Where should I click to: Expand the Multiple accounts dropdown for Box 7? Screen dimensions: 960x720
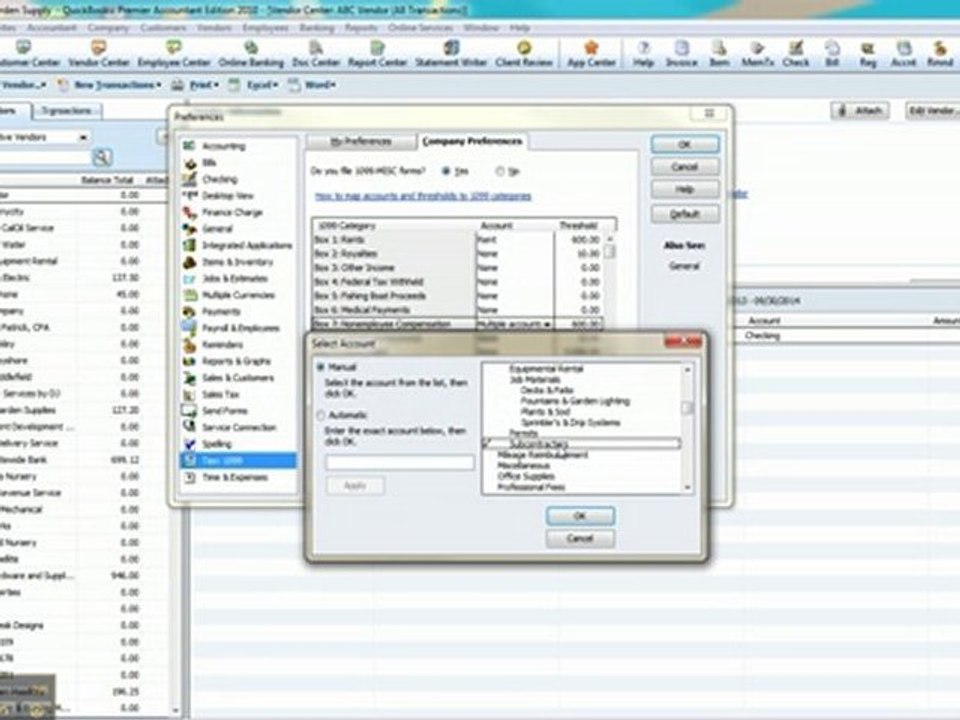[547, 324]
